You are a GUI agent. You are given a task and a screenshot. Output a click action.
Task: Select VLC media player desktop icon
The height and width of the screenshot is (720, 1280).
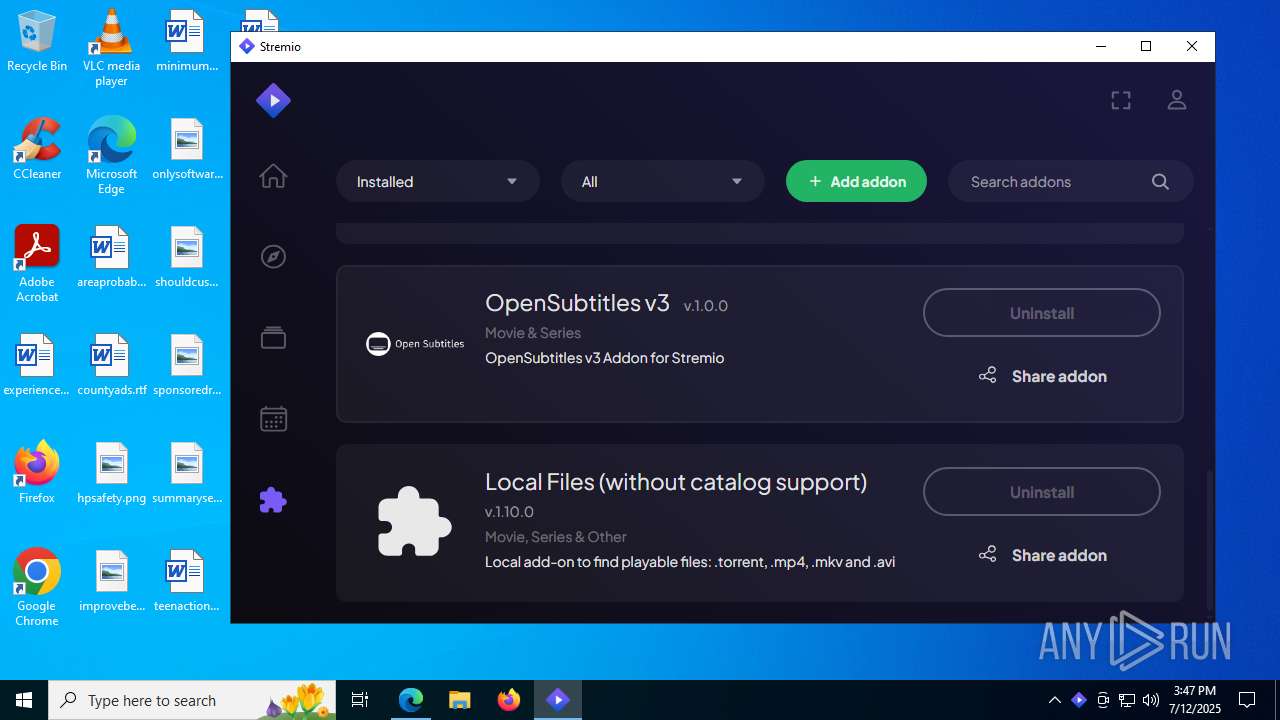click(x=111, y=48)
